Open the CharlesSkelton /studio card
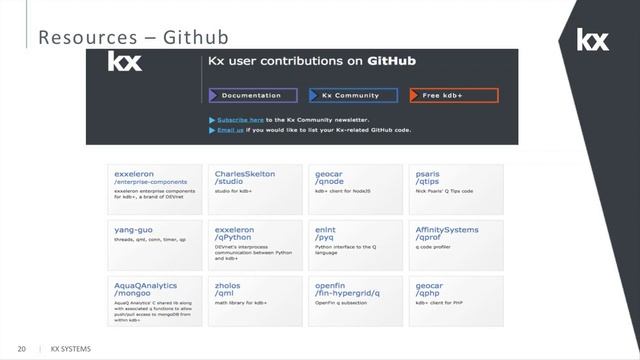This screenshot has width=640, height=360. point(255,189)
